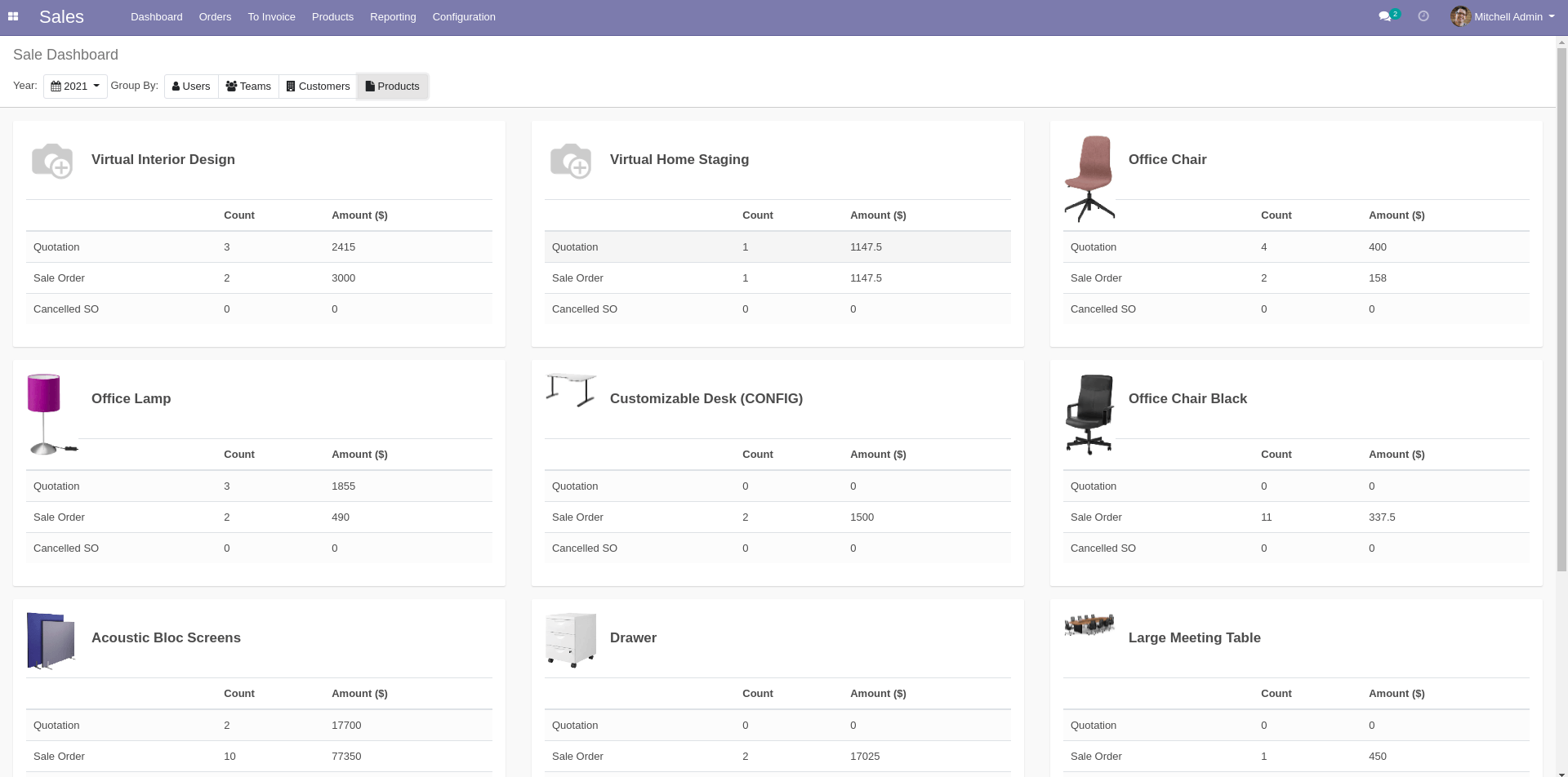The height and width of the screenshot is (777, 1568).
Task: Click the Products group-by file icon
Action: 370,86
